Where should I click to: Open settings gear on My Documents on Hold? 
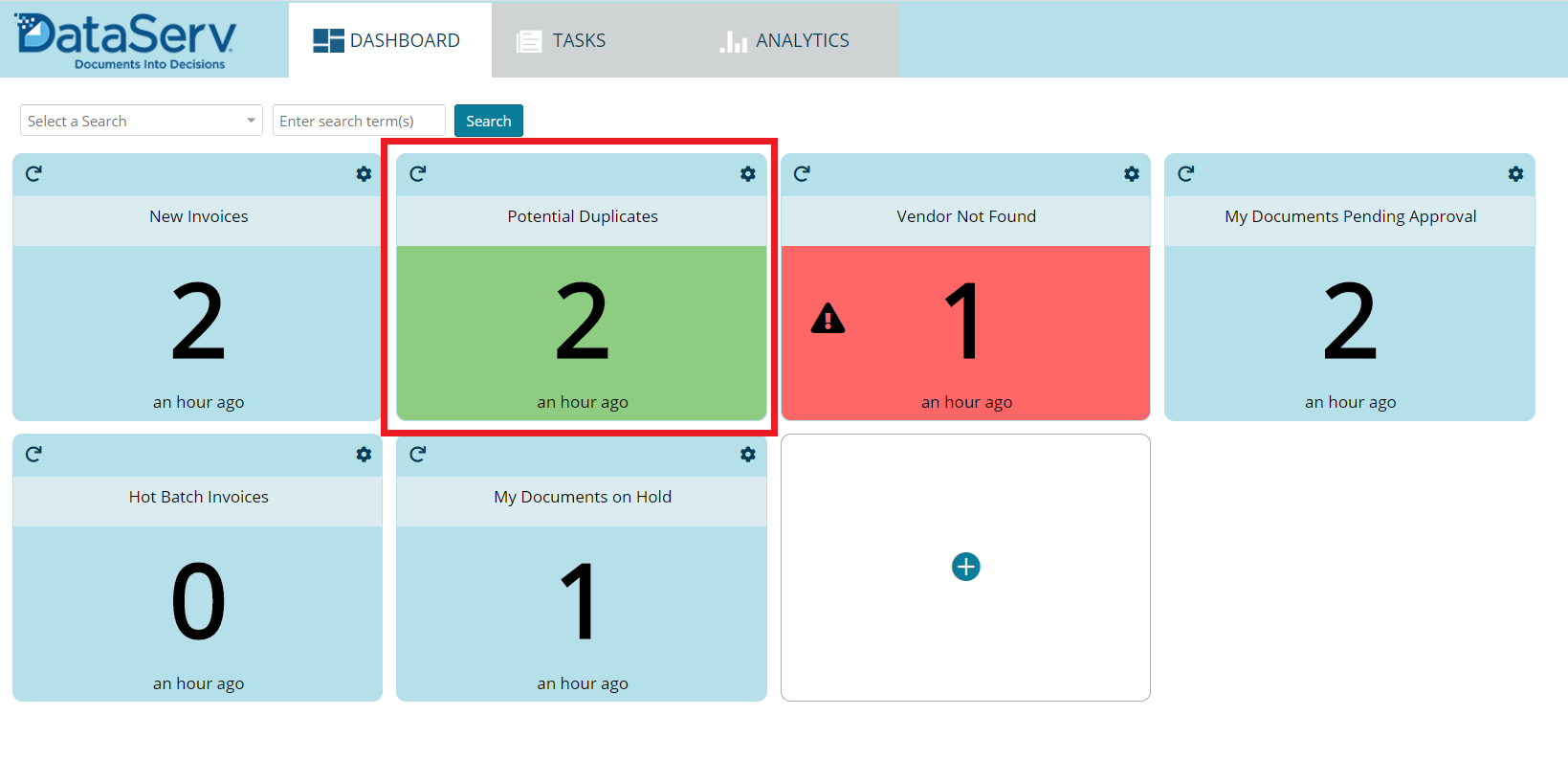pyautogui.click(x=748, y=454)
